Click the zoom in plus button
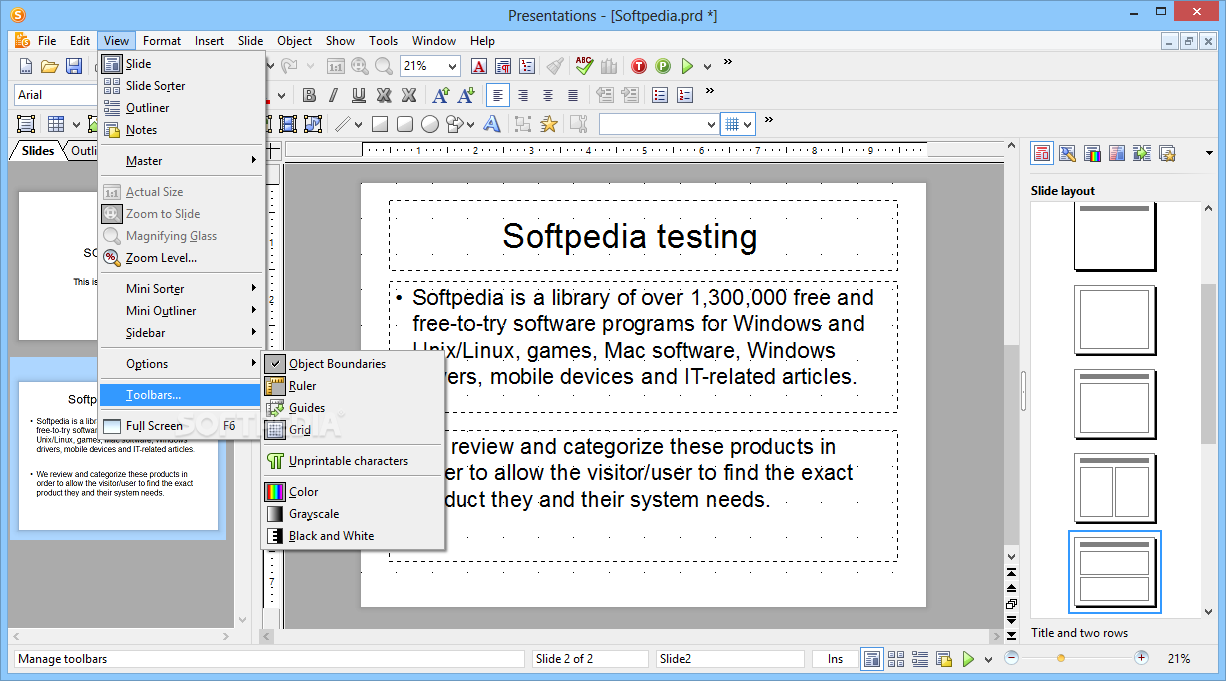This screenshot has width=1226, height=681. coord(1141,658)
